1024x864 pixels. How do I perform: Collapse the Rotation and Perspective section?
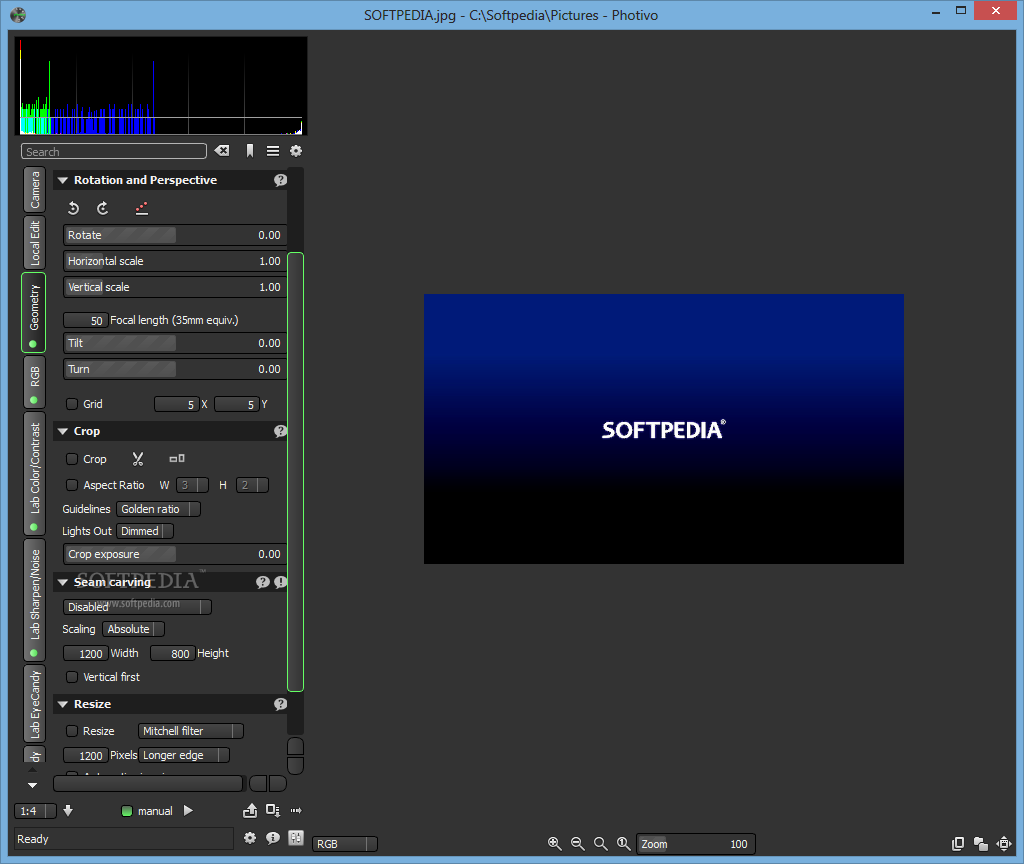point(63,180)
